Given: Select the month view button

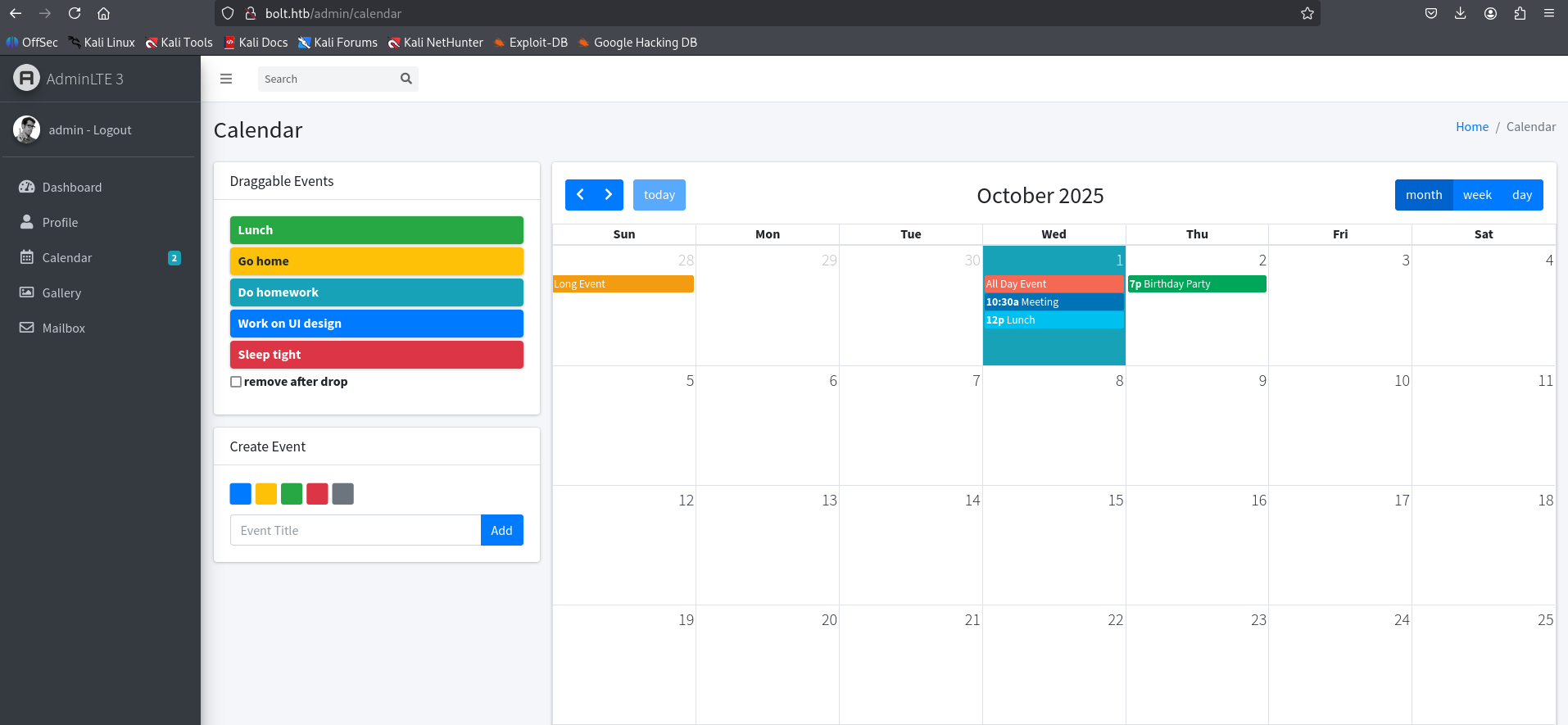Looking at the screenshot, I should 1423,195.
